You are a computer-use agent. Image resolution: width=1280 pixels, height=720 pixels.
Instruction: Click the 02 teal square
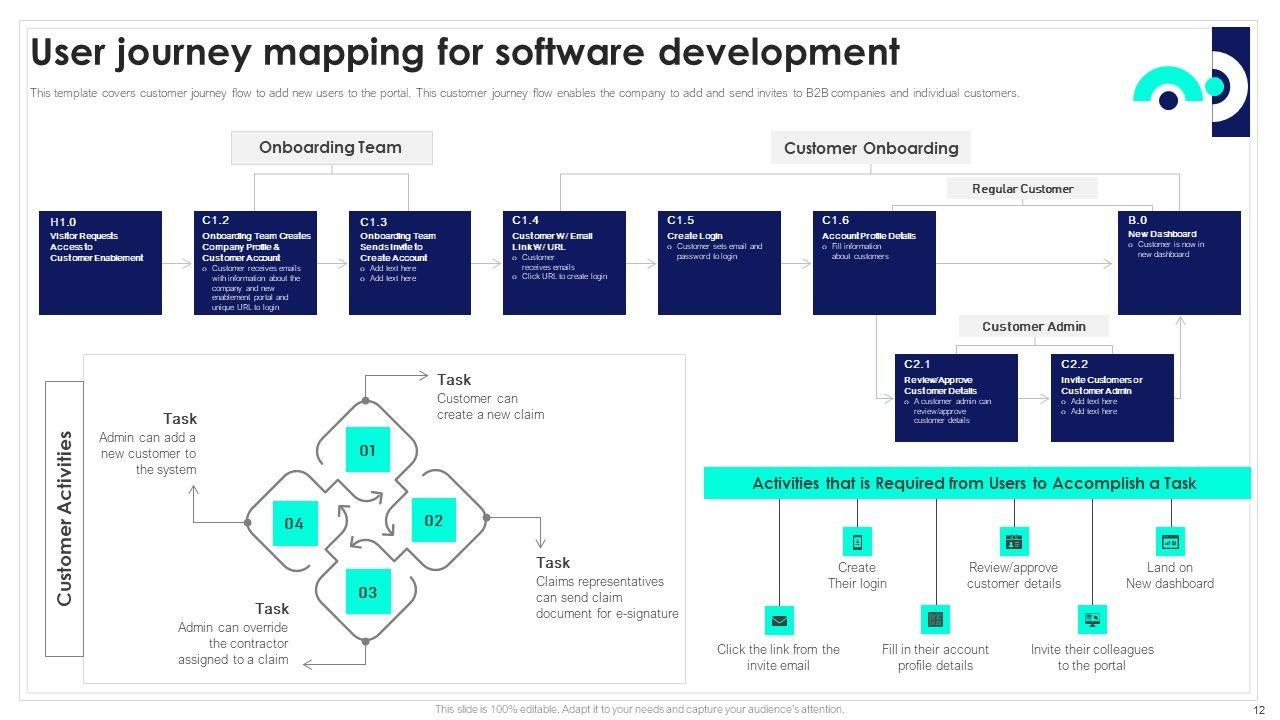pos(433,520)
